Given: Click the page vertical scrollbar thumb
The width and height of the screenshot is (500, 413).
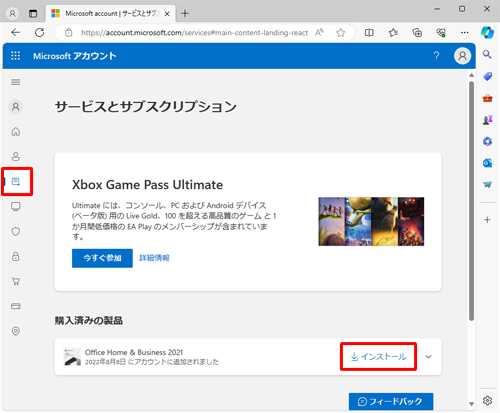Looking at the screenshot, I should (471, 200).
